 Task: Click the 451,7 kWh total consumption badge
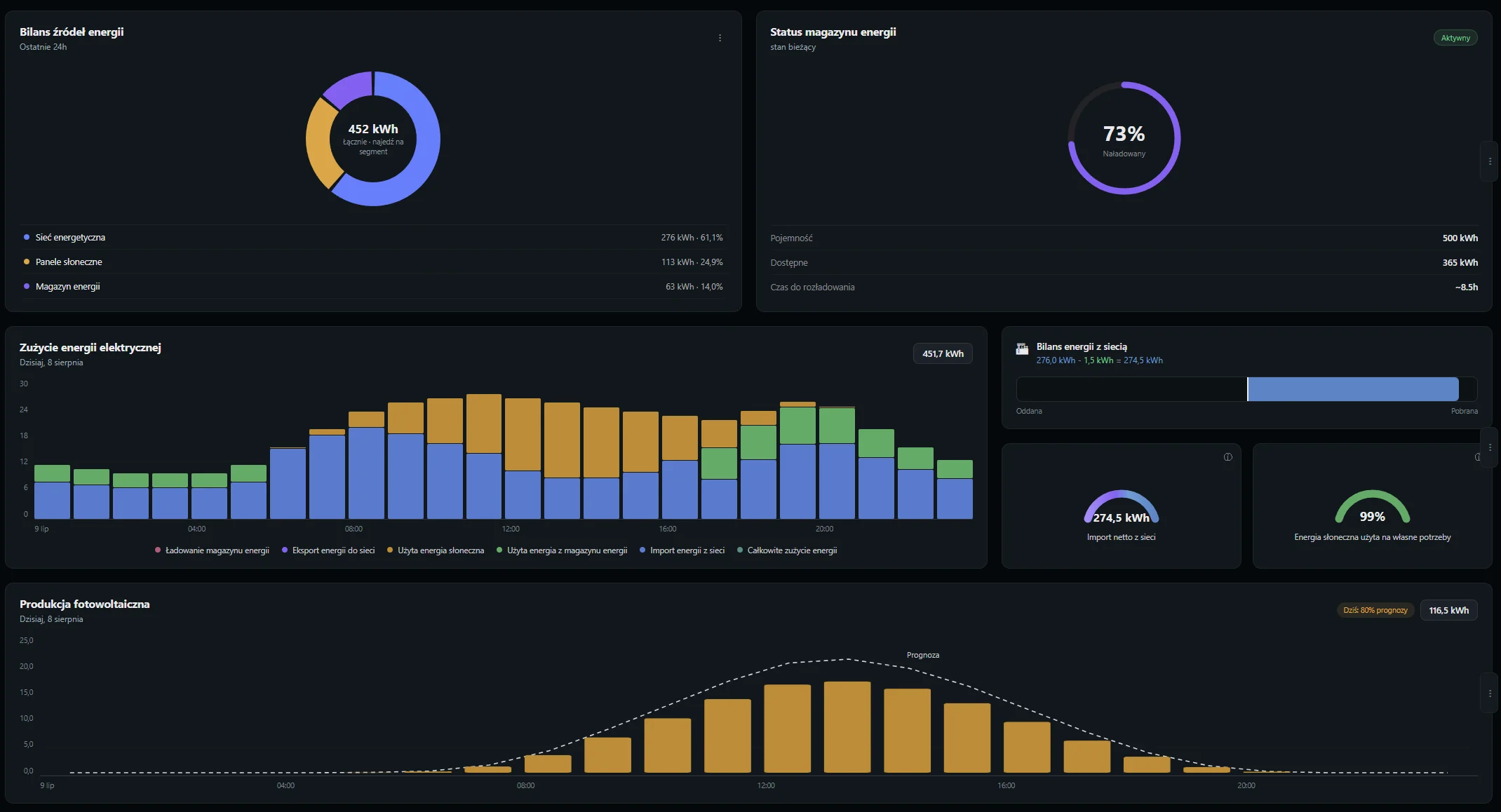[x=943, y=353]
